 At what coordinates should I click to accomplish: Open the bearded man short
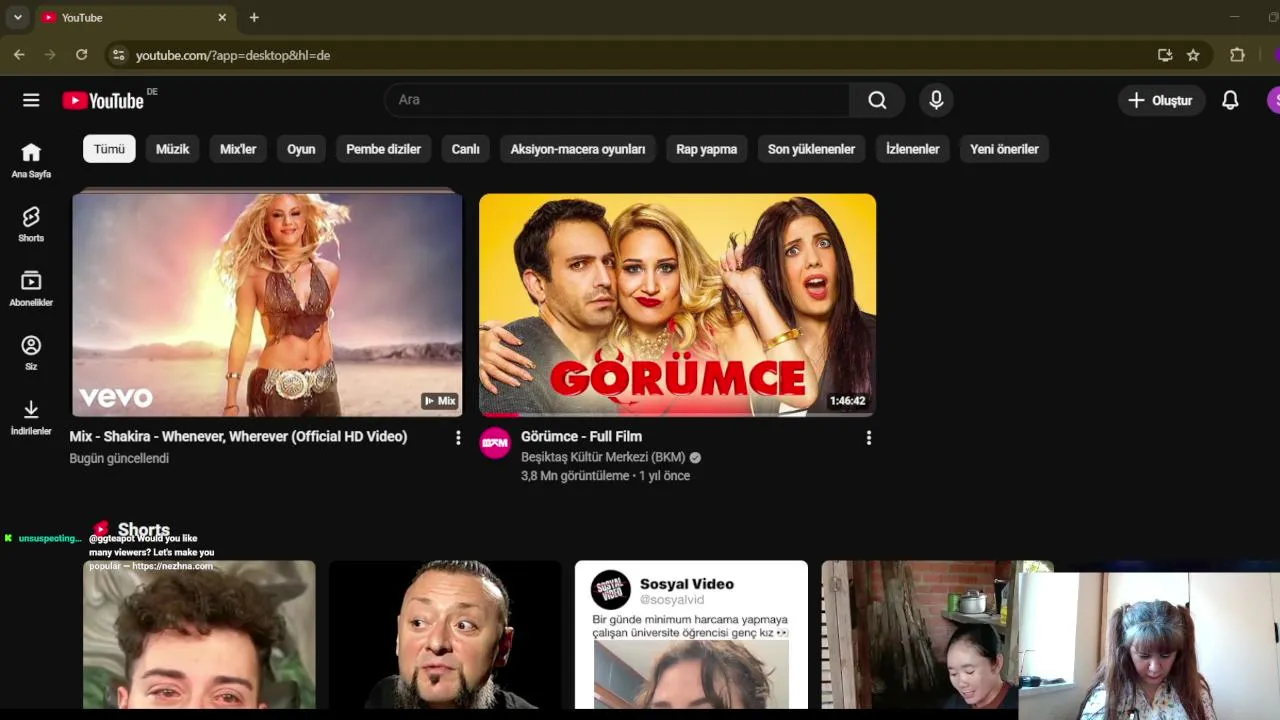pyautogui.click(x=445, y=634)
